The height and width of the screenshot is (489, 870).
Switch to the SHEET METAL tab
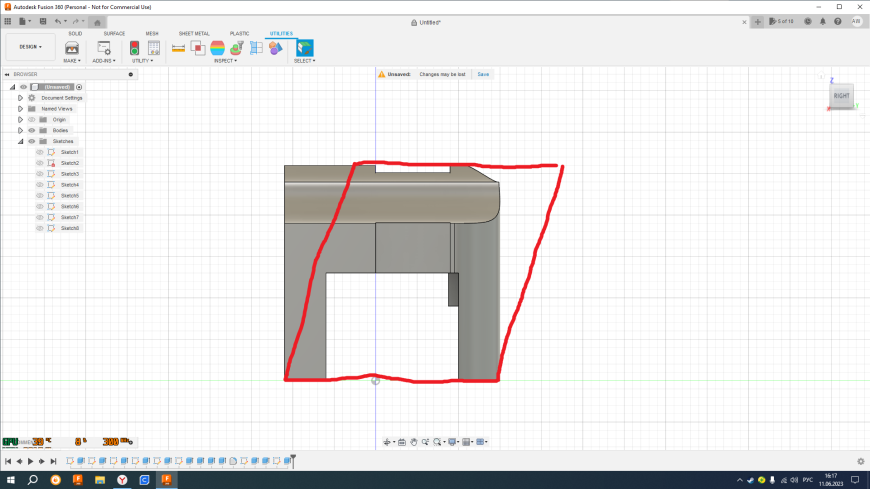[x=194, y=33]
